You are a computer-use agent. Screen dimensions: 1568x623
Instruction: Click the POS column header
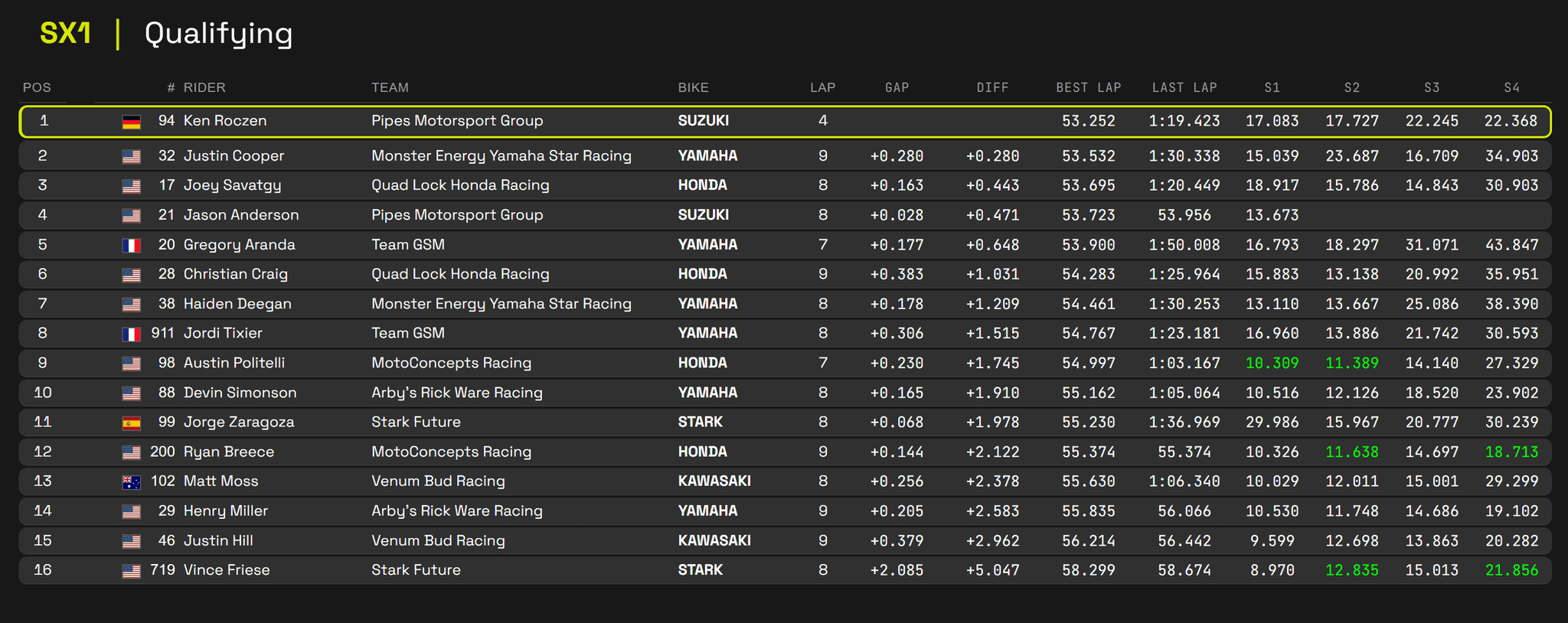coord(37,87)
